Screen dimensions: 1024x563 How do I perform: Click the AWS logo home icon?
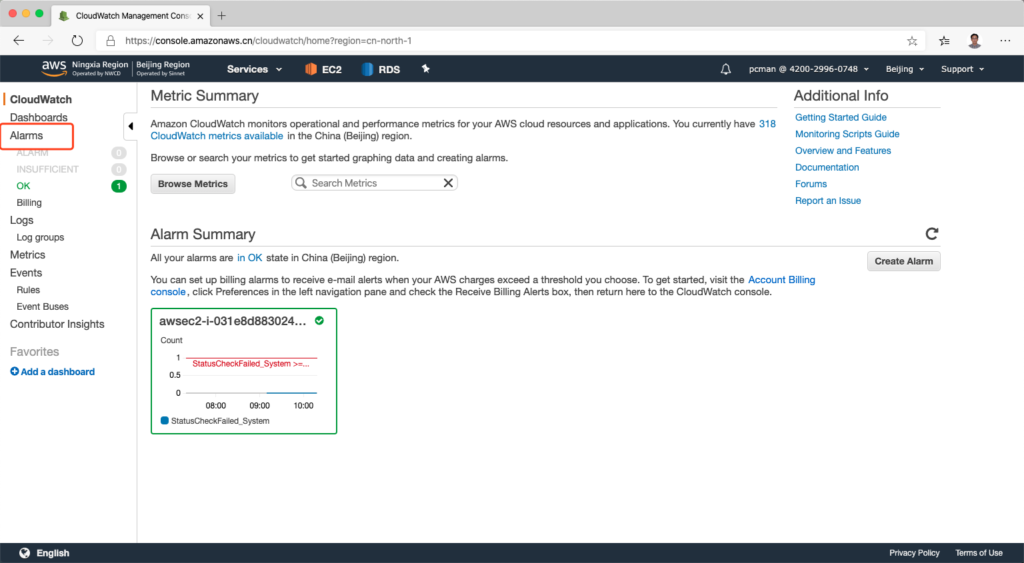pyautogui.click(x=54, y=68)
